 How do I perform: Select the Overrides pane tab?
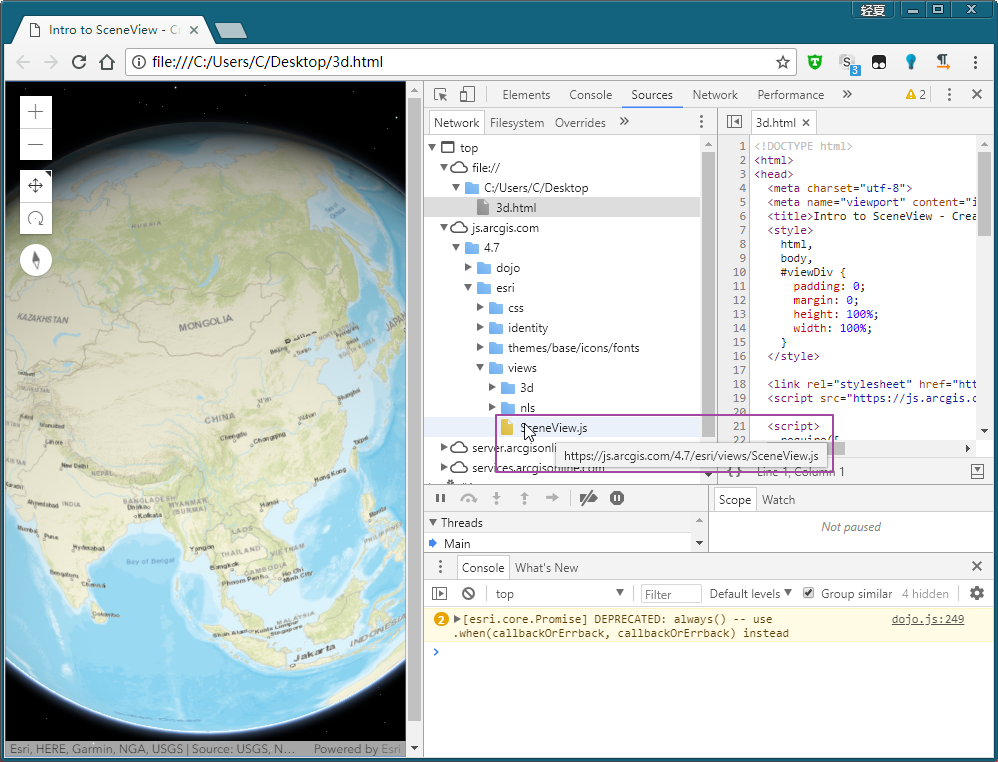(580, 122)
